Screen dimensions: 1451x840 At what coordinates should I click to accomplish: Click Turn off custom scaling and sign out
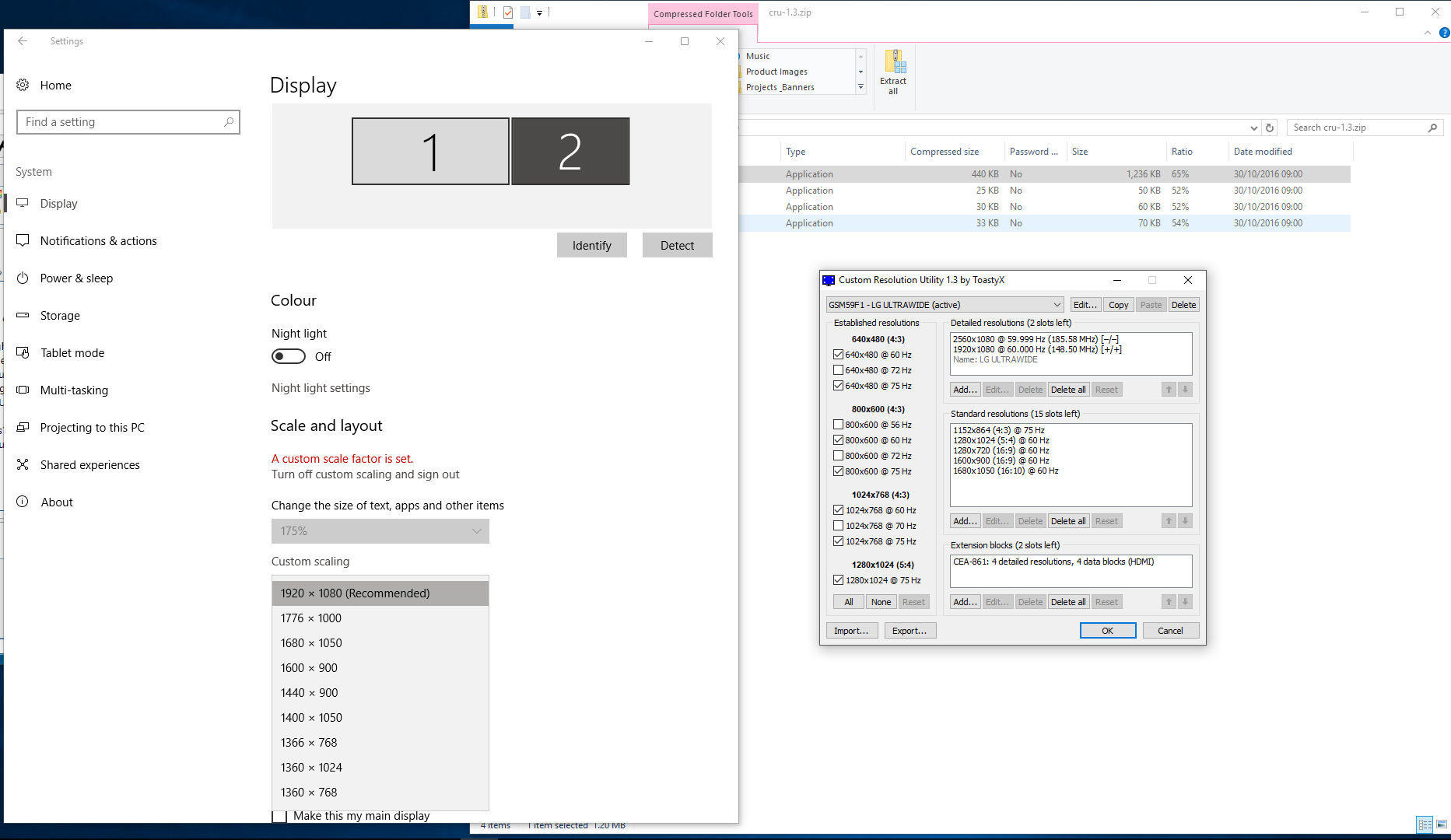click(365, 474)
